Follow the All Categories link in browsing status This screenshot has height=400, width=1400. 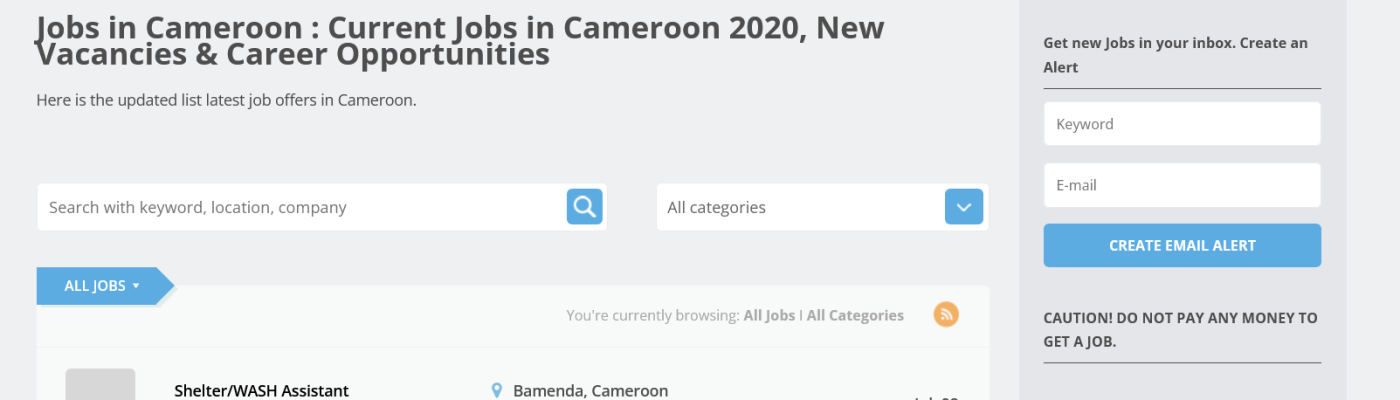(855, 315)
